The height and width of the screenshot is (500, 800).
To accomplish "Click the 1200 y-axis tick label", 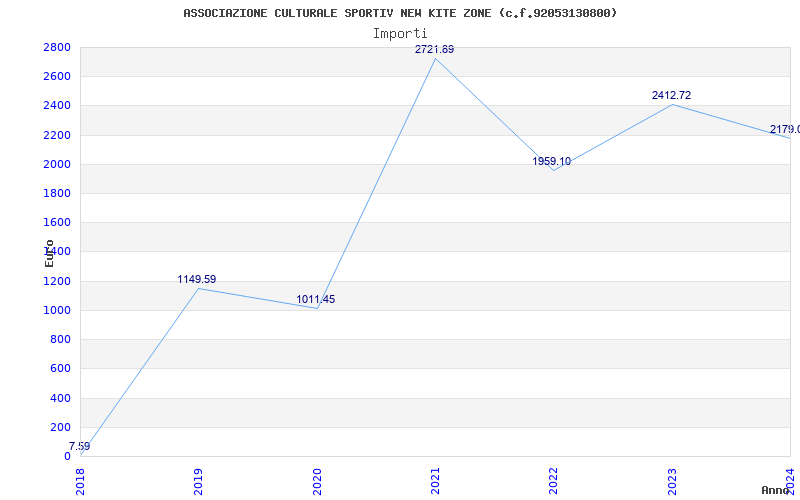I will [57, 281].
